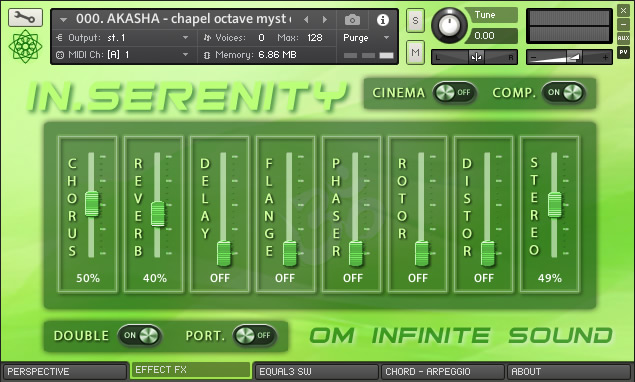The width and height of the screenshot is (635, 382).
Task: Open the MIDI Ch dropdown
Action: pos(122,55)
